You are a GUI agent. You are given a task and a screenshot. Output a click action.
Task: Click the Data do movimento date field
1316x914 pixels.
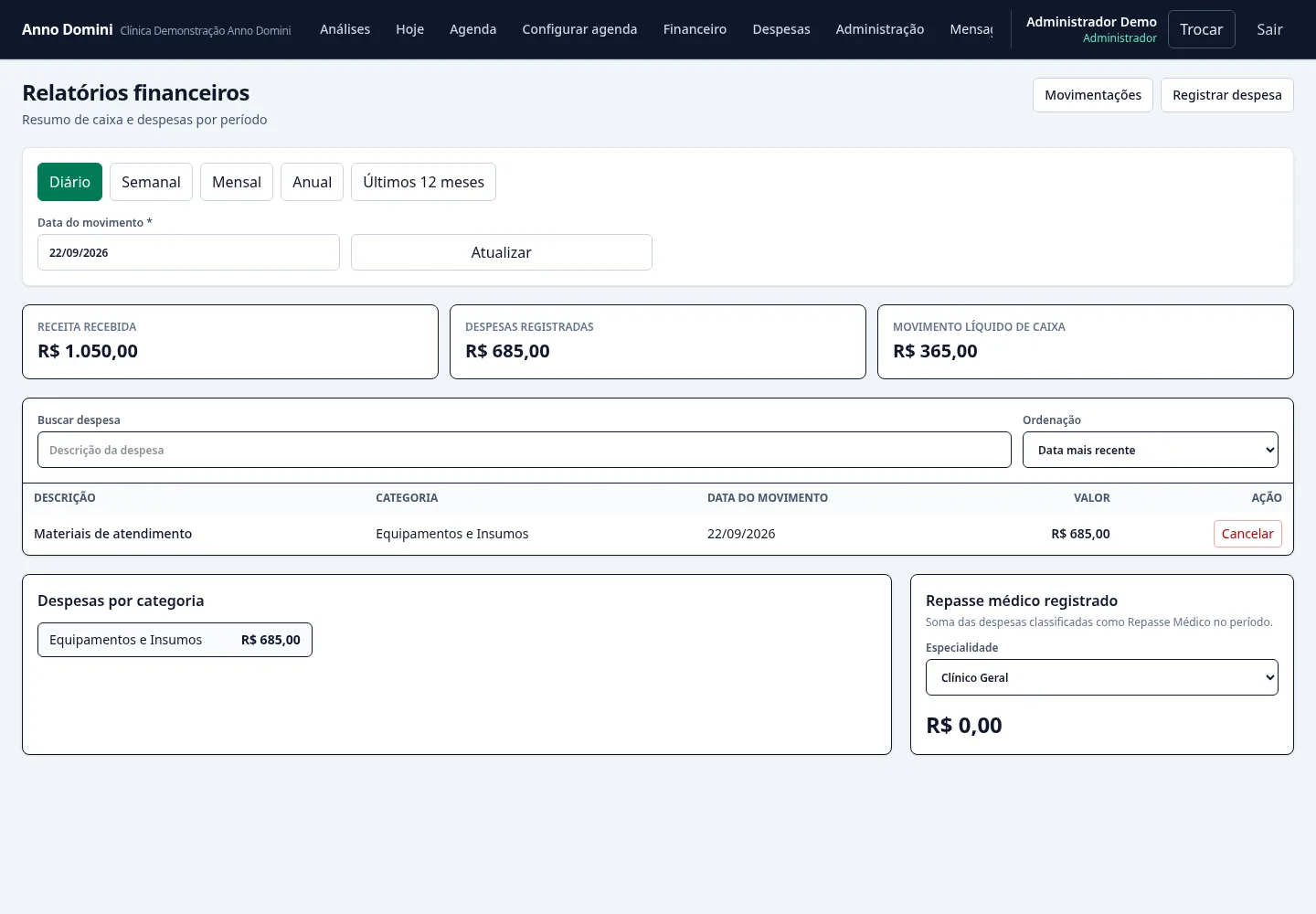(188, 252)
